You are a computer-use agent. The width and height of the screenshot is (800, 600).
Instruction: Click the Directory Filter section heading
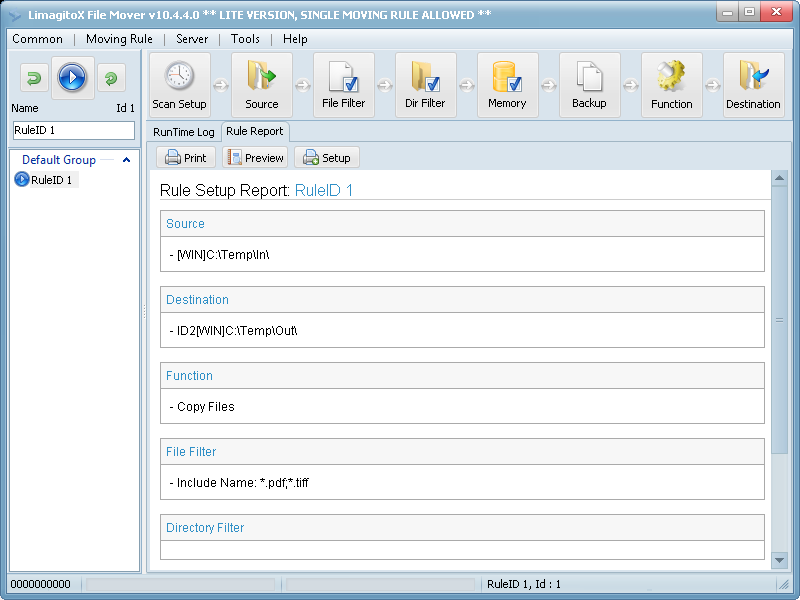pos(205,528)
